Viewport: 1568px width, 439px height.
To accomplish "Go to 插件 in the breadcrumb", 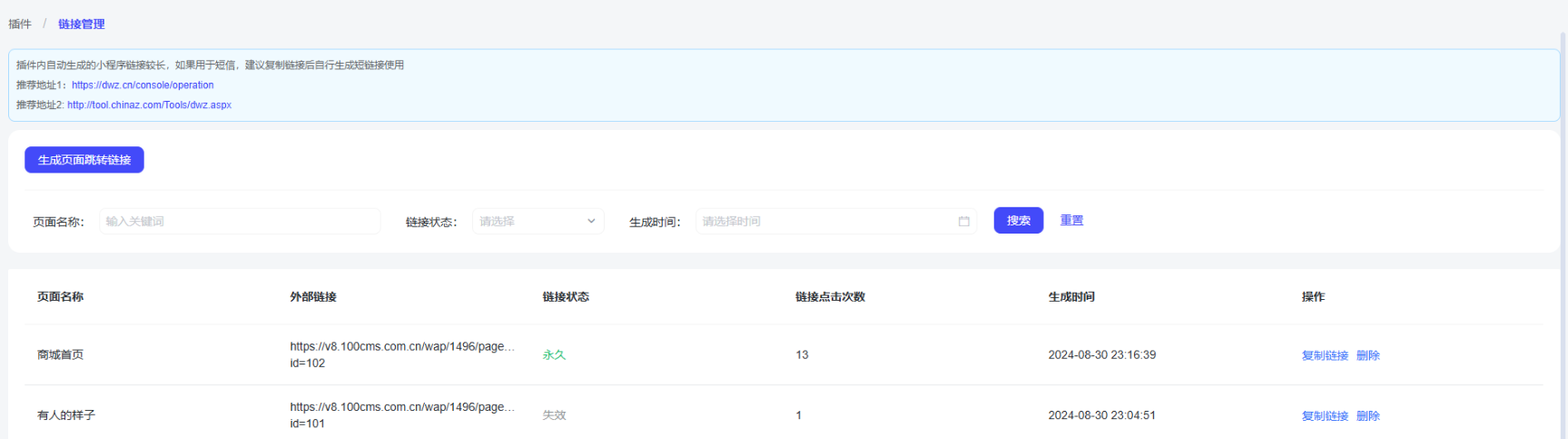I will click(20, 25).
